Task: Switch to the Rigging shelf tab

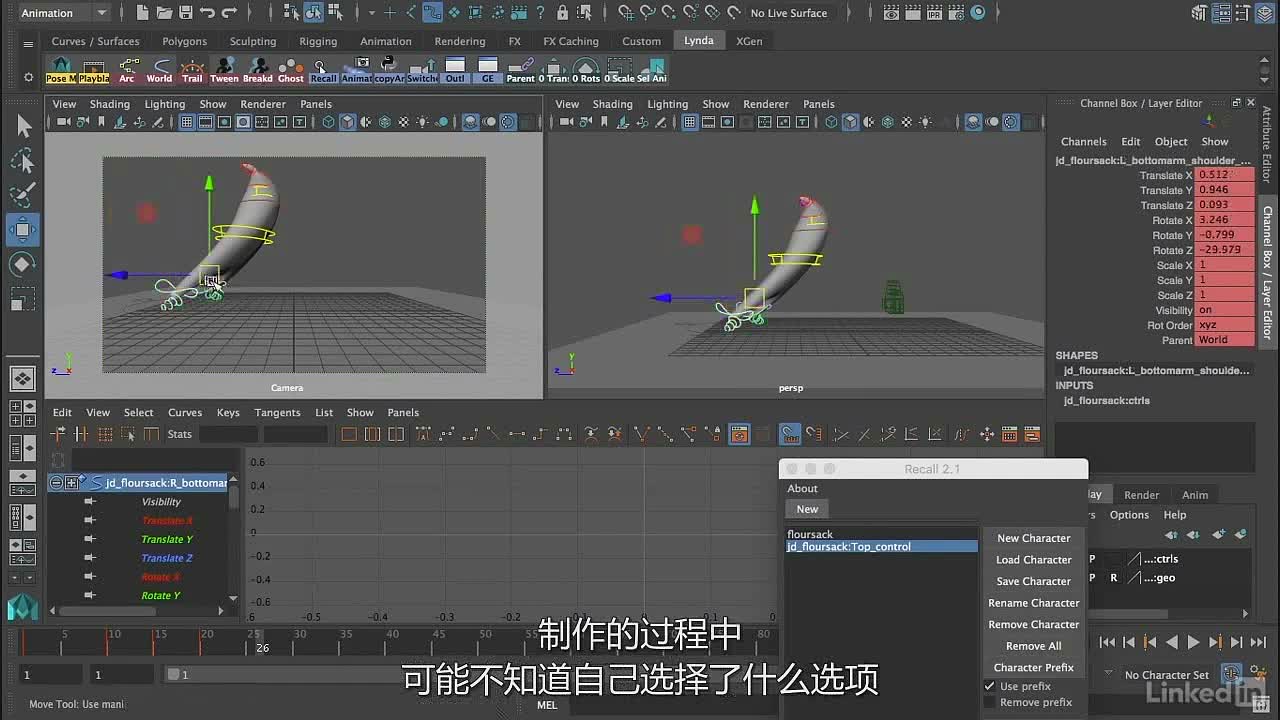Action: tap(318, 41)
